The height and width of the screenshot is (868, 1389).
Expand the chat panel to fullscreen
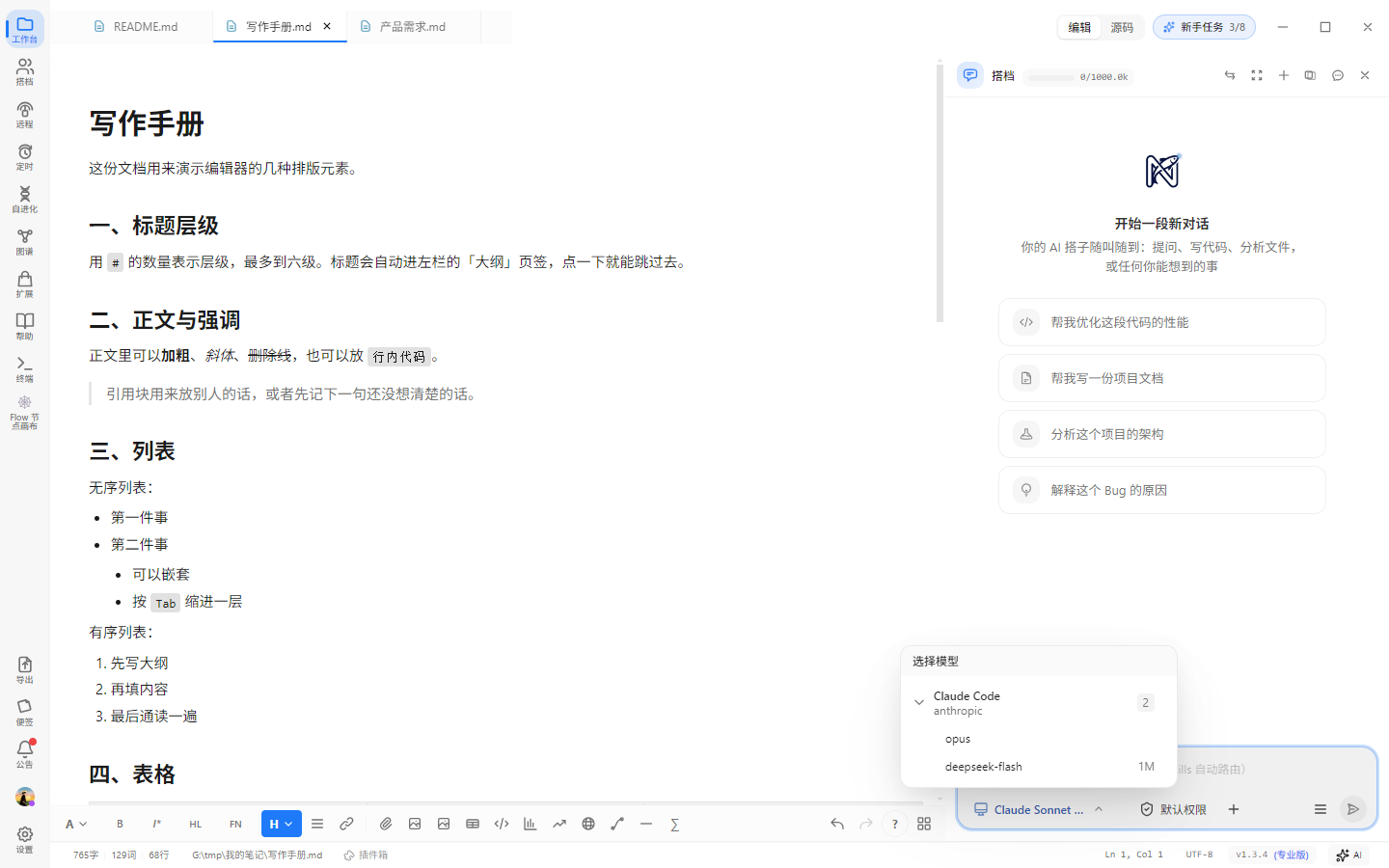pyautogui.click(x=1257, y=75)
